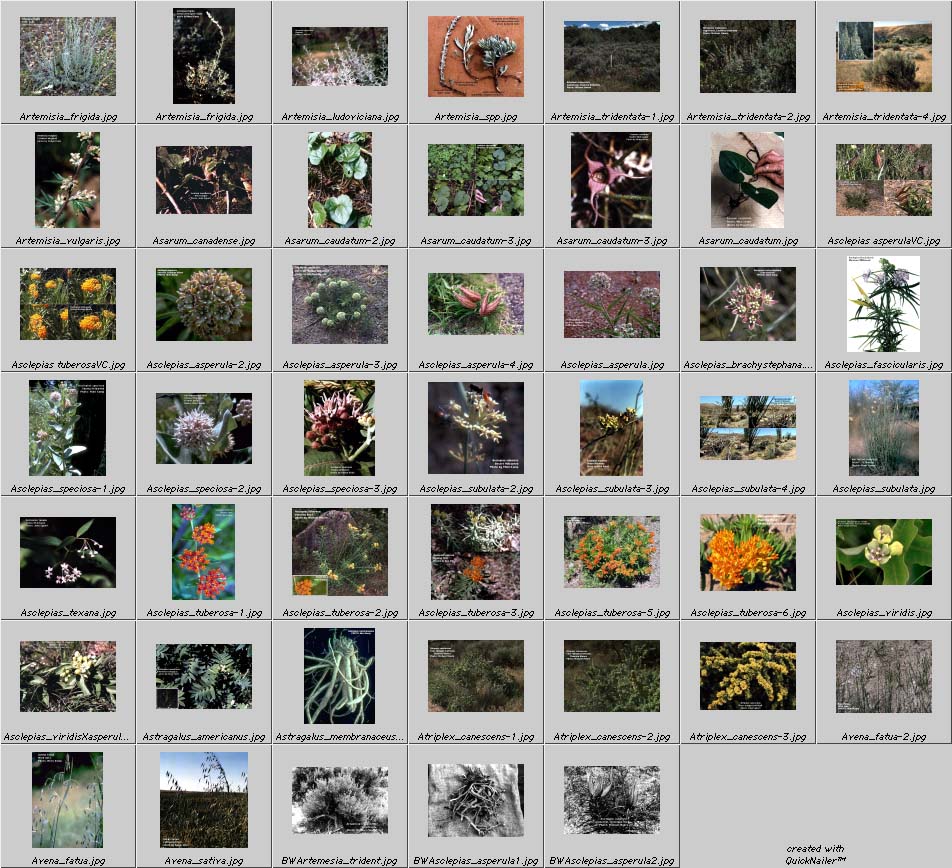Select the Asclepias_fascicularis.jpg thumbnail
Image resolution: width=952 pixels, height=868 pixels.
[x=883, y=304]
